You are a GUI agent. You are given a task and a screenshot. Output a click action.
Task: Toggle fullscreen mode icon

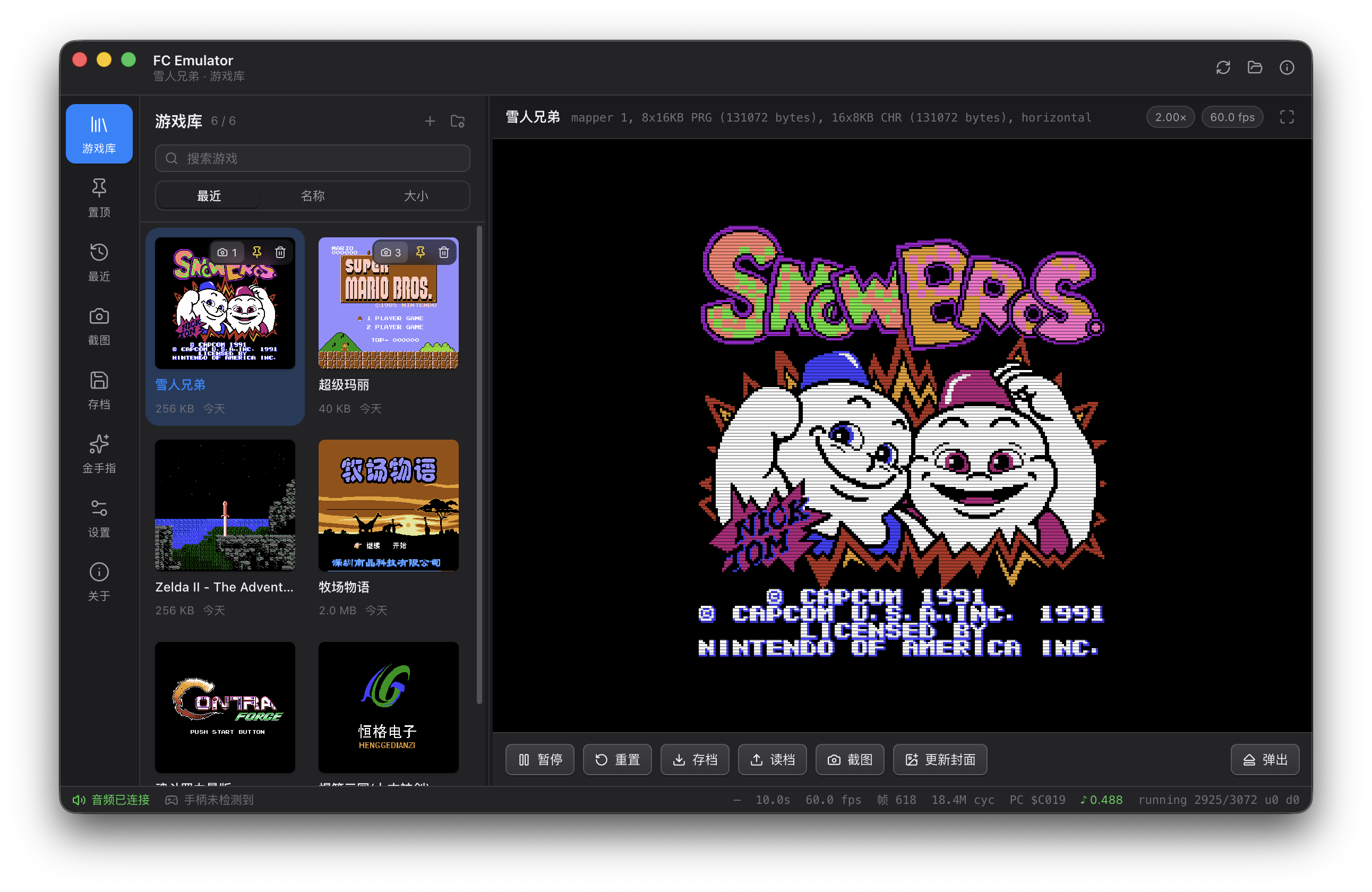coord(1287,117)
